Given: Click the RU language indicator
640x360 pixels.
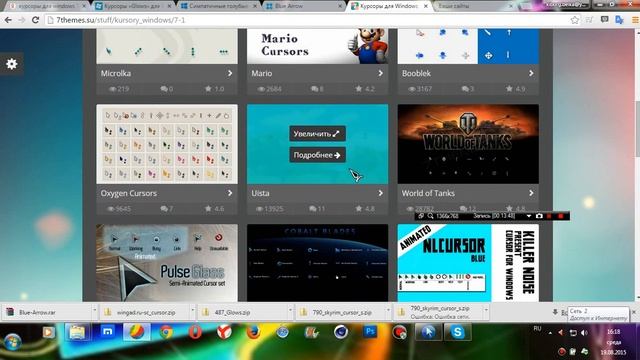Looking at the screenshot, I should [x=537, y=329].
